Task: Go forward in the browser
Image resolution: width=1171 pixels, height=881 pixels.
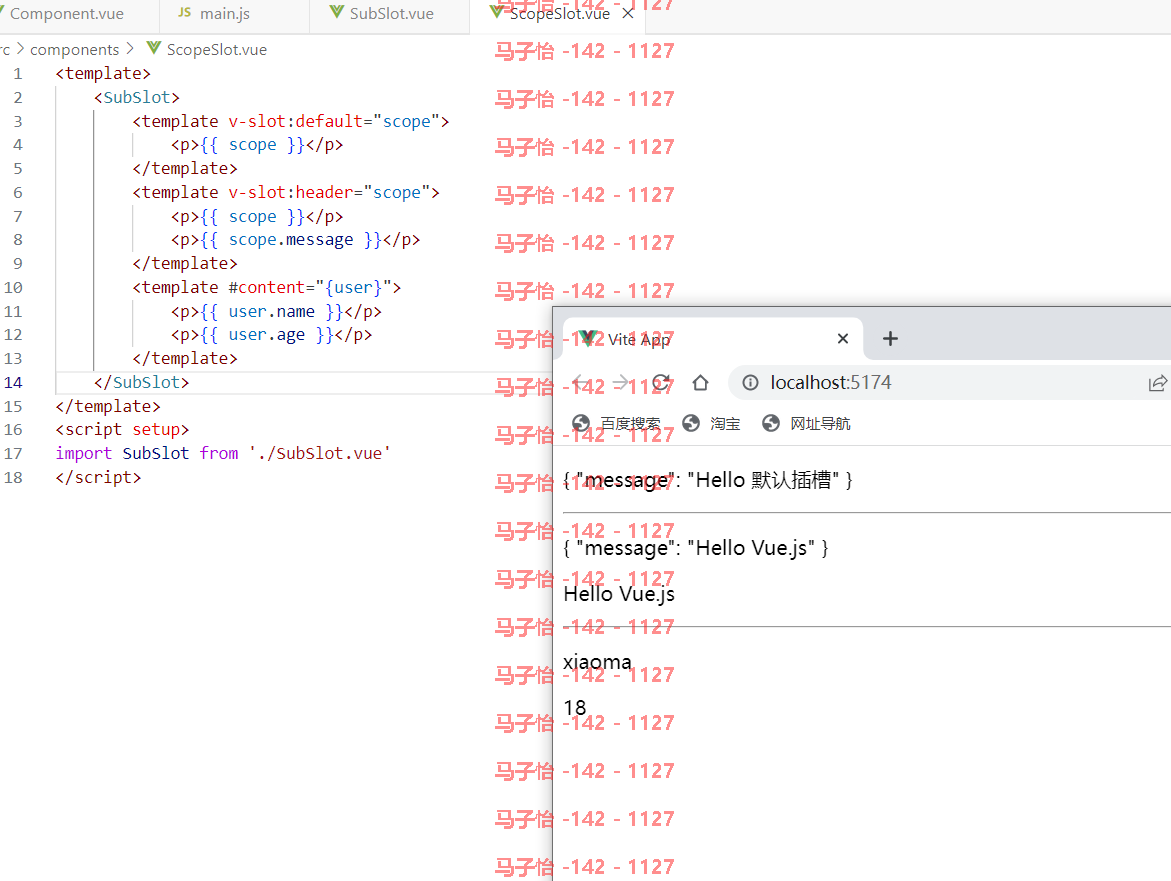Action: click(x=620, y=383)
